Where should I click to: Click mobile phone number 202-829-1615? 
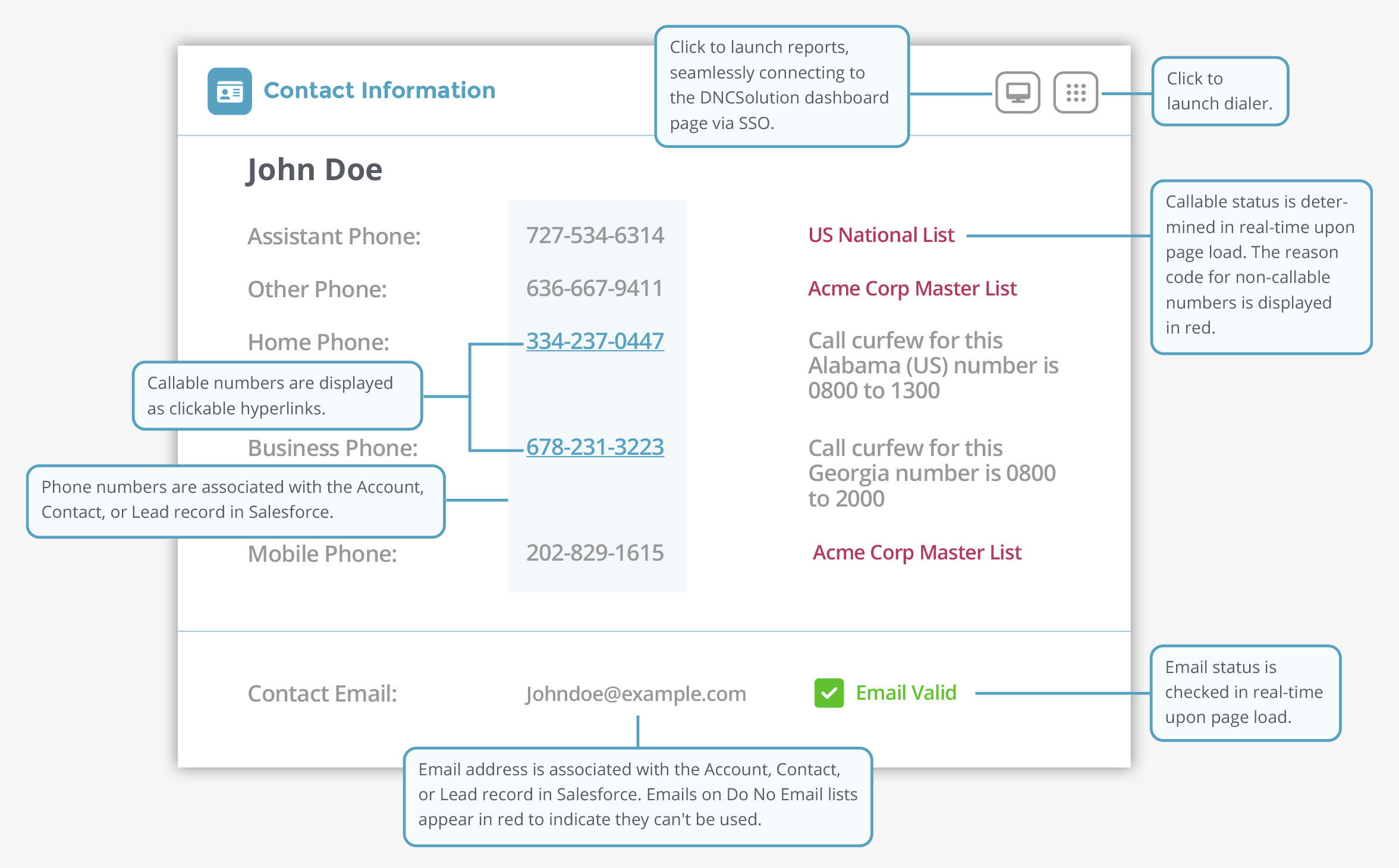coord(595,553)
